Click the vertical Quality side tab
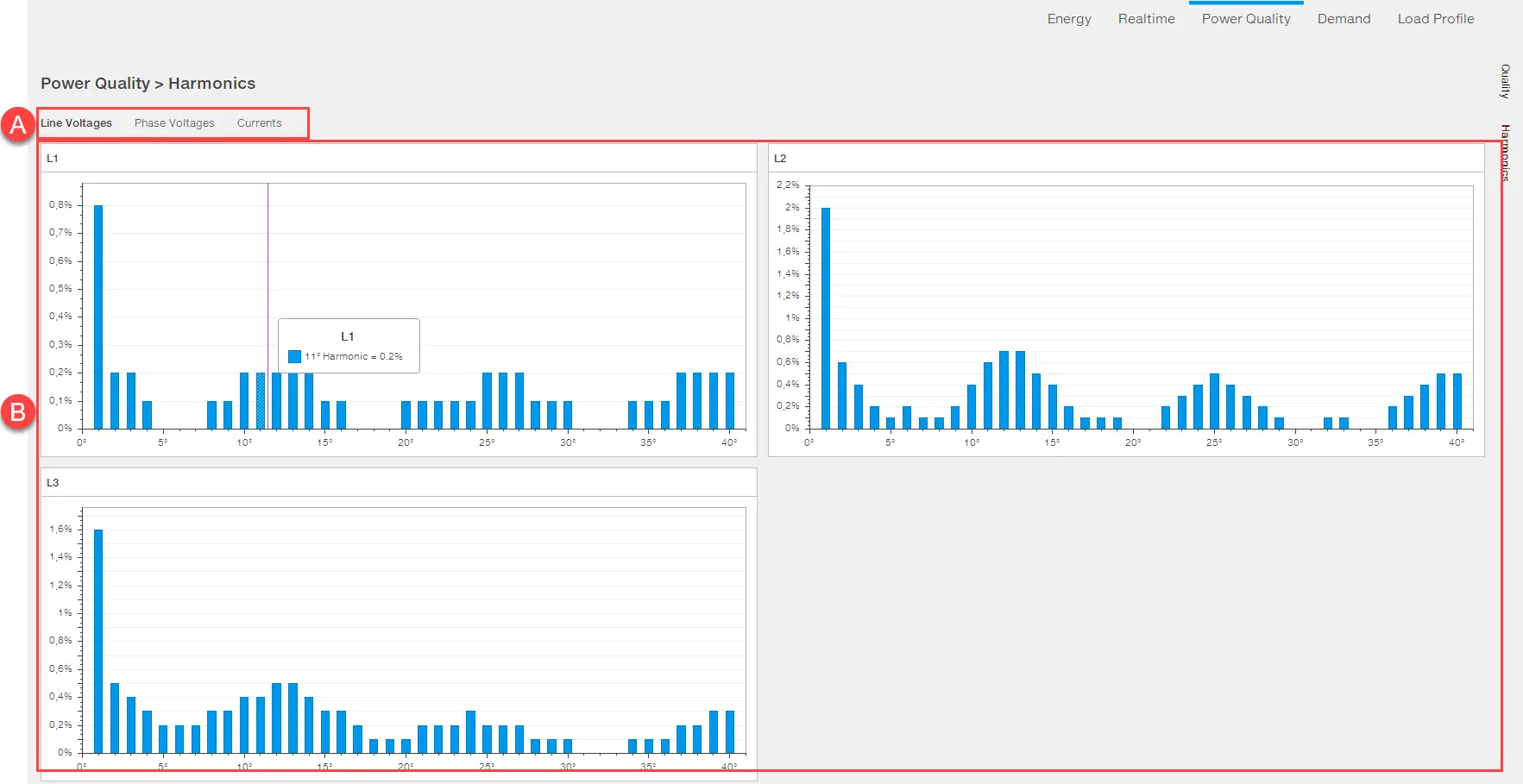1523x784 pixels. 1505,81
